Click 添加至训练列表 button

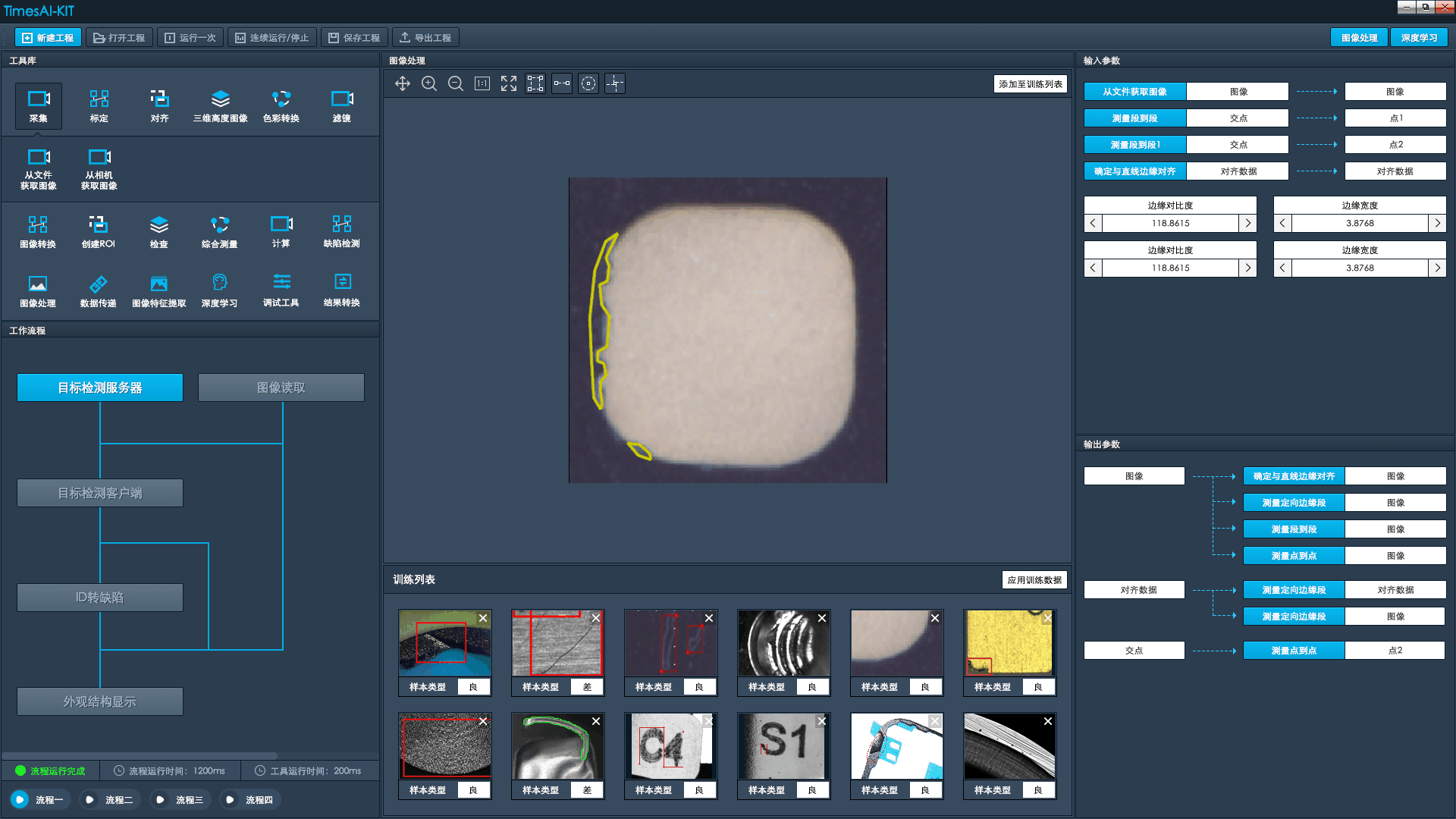tap(1030, 84)
